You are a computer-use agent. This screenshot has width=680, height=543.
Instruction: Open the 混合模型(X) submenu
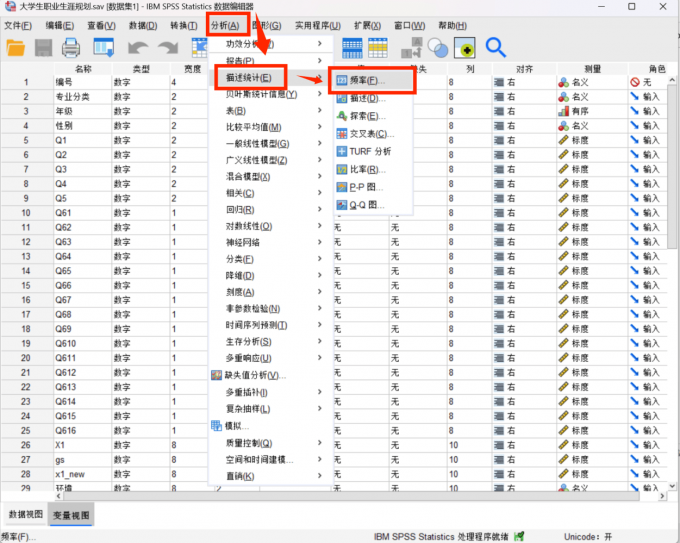271,177
